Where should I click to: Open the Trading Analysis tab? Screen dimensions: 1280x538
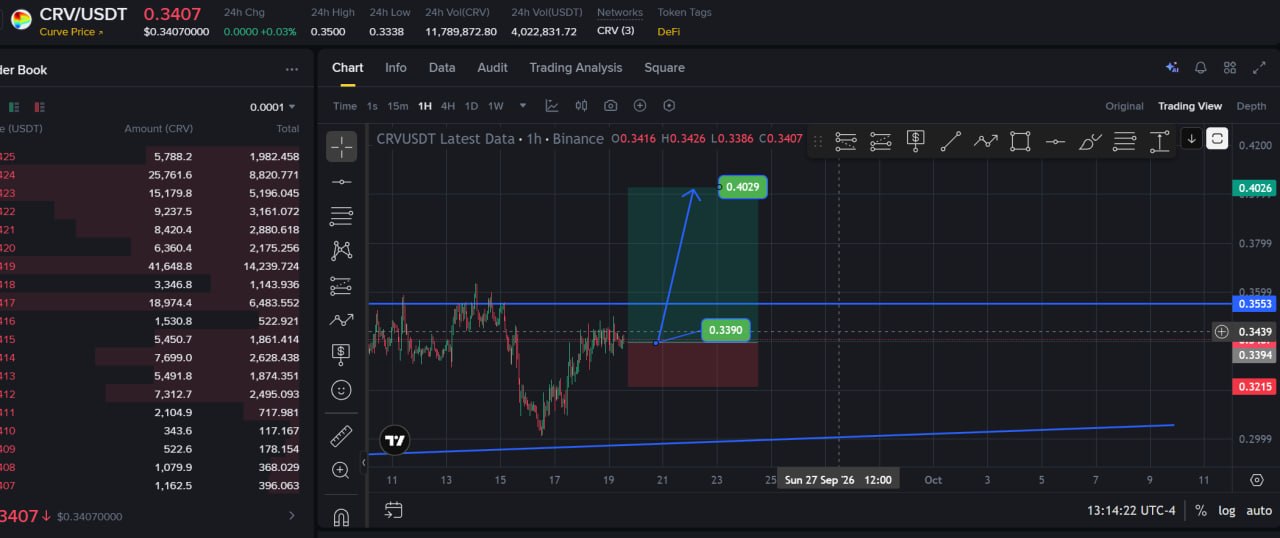coord(576,68)
